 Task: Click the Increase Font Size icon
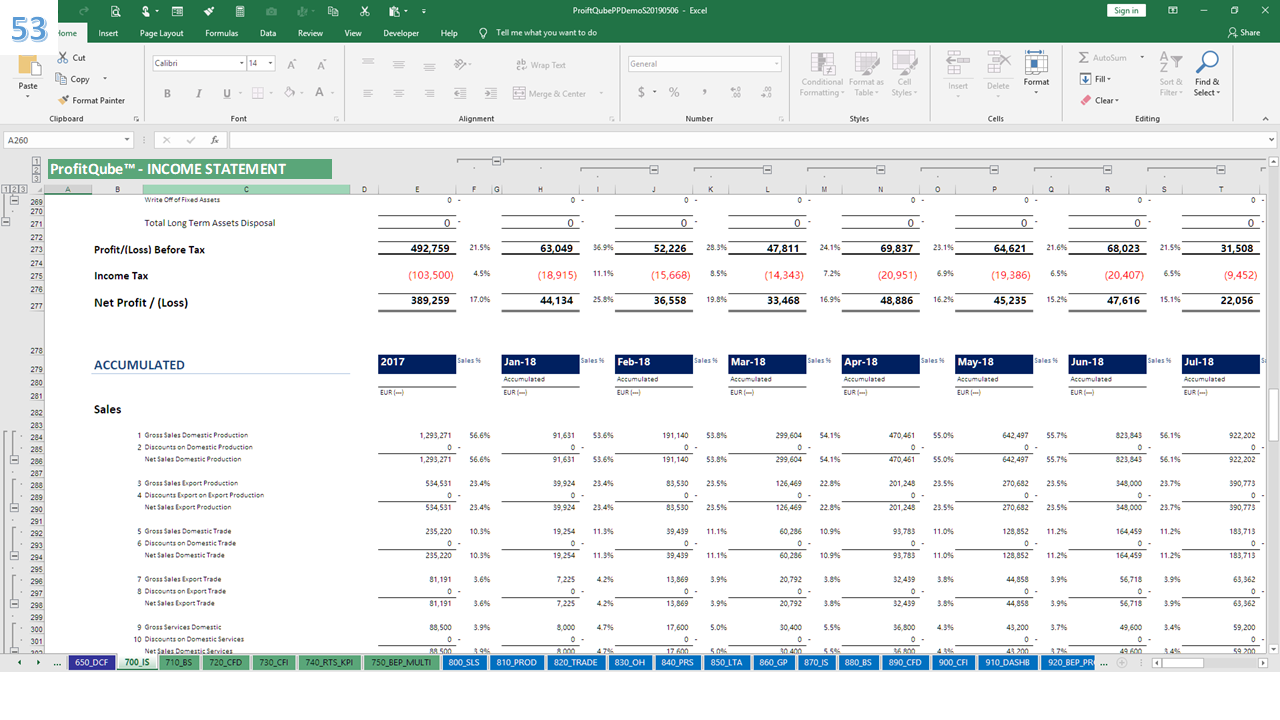pyautogui.click(x=291, y=64)
